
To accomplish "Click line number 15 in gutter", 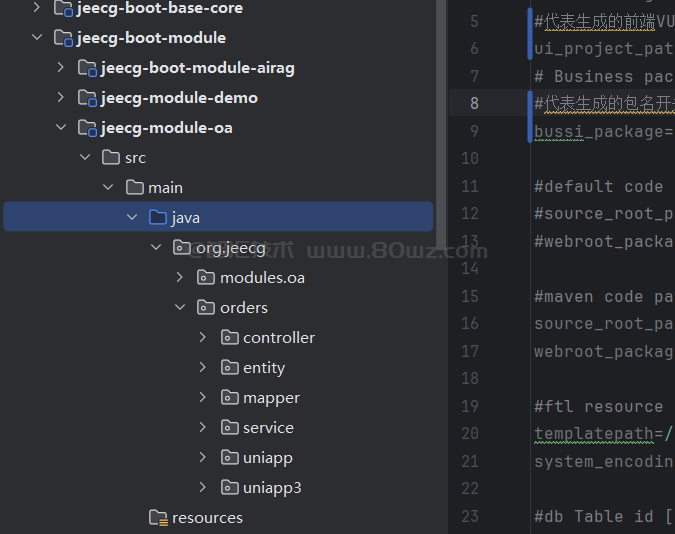I will (470, 296).
